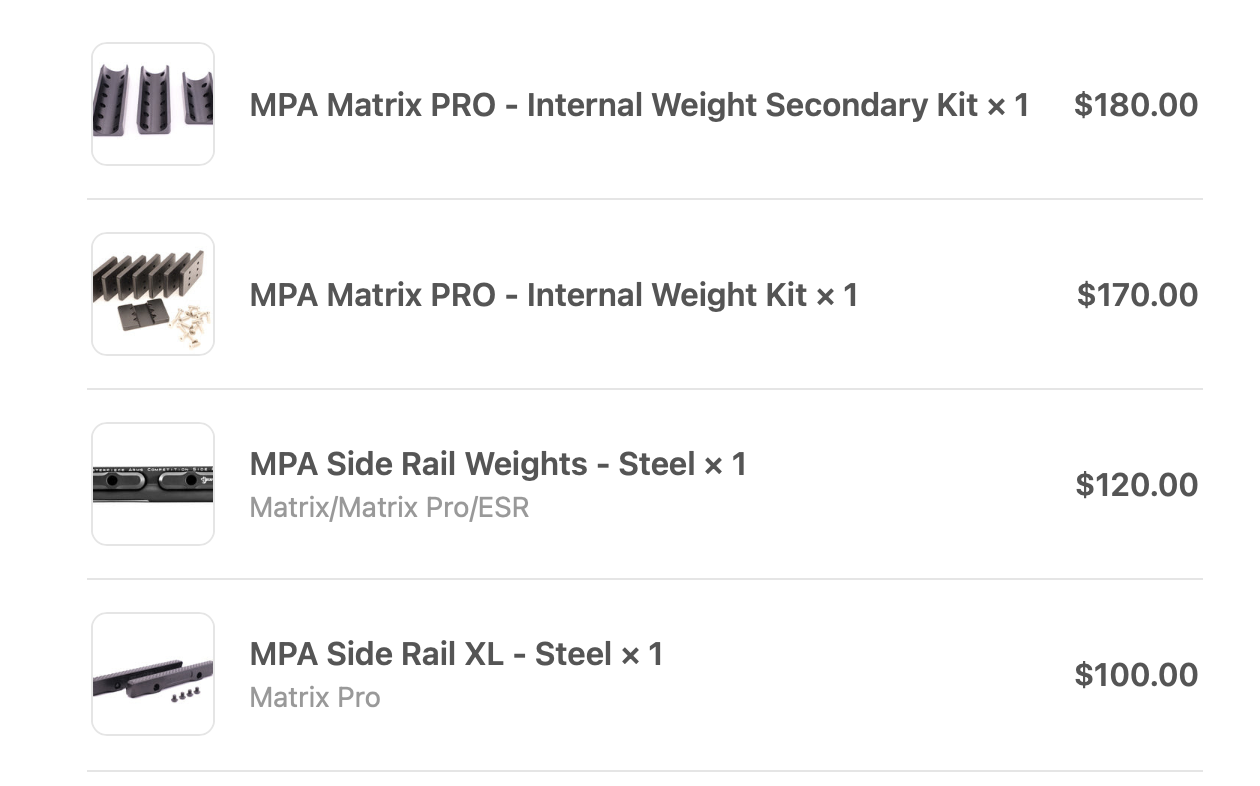Image resolution: width=1260 pixels, height=786 pixels.
Task: Select the Side Rail XL Steel thumbnail
Action: [153, 674]
